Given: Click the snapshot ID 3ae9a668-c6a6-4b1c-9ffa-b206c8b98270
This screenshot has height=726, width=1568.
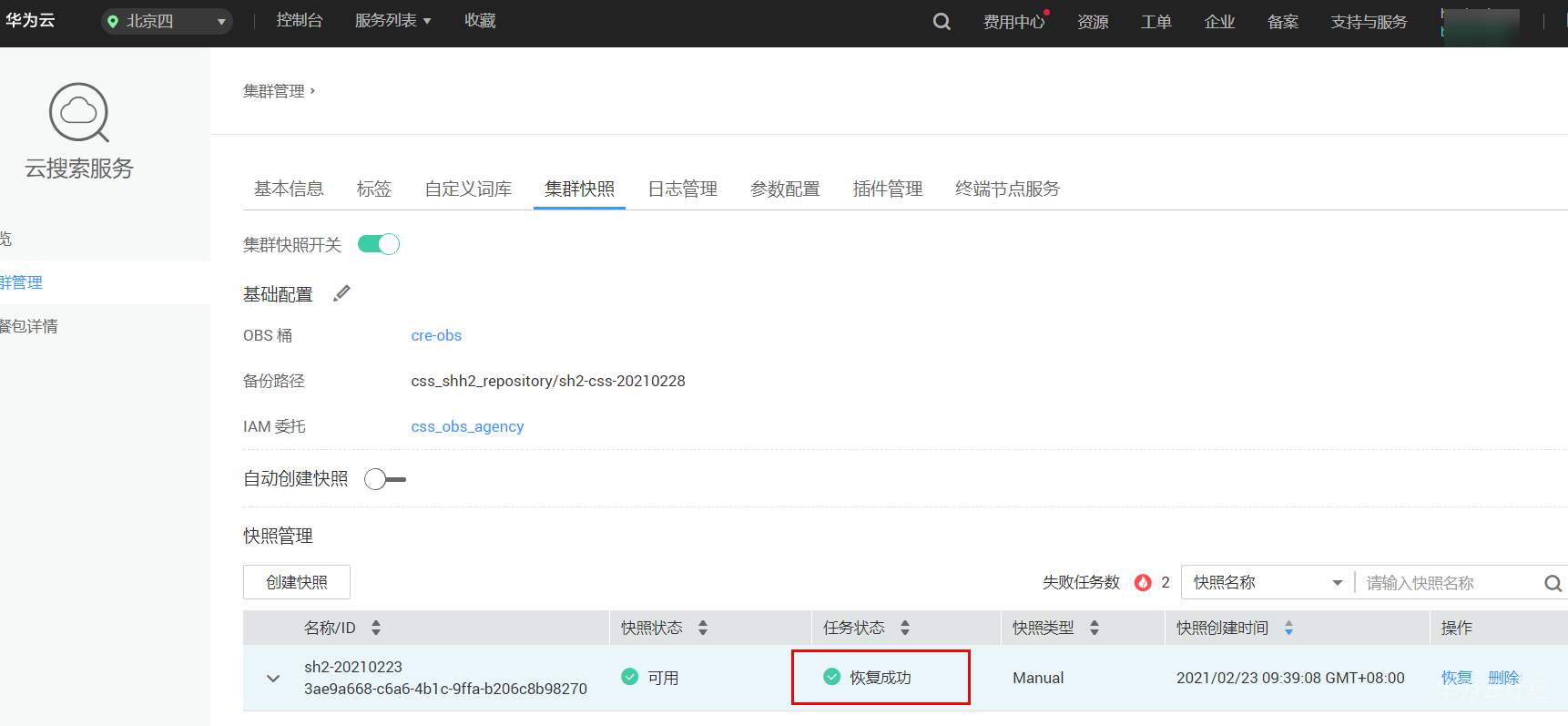Looking at the screenshot, I should point(445,689).
